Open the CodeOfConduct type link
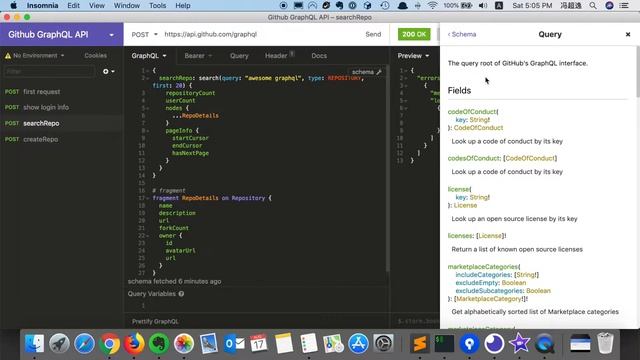Screen dimensions: 640x360 coord(478,128)
